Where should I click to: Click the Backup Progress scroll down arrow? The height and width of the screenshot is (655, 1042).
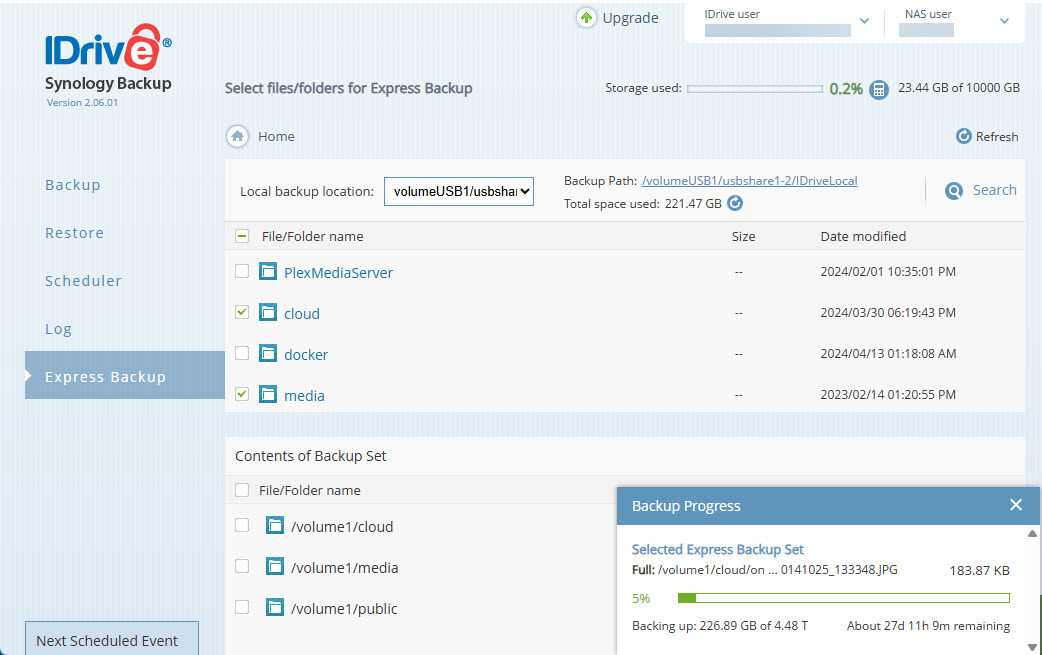pos(1032,646)
